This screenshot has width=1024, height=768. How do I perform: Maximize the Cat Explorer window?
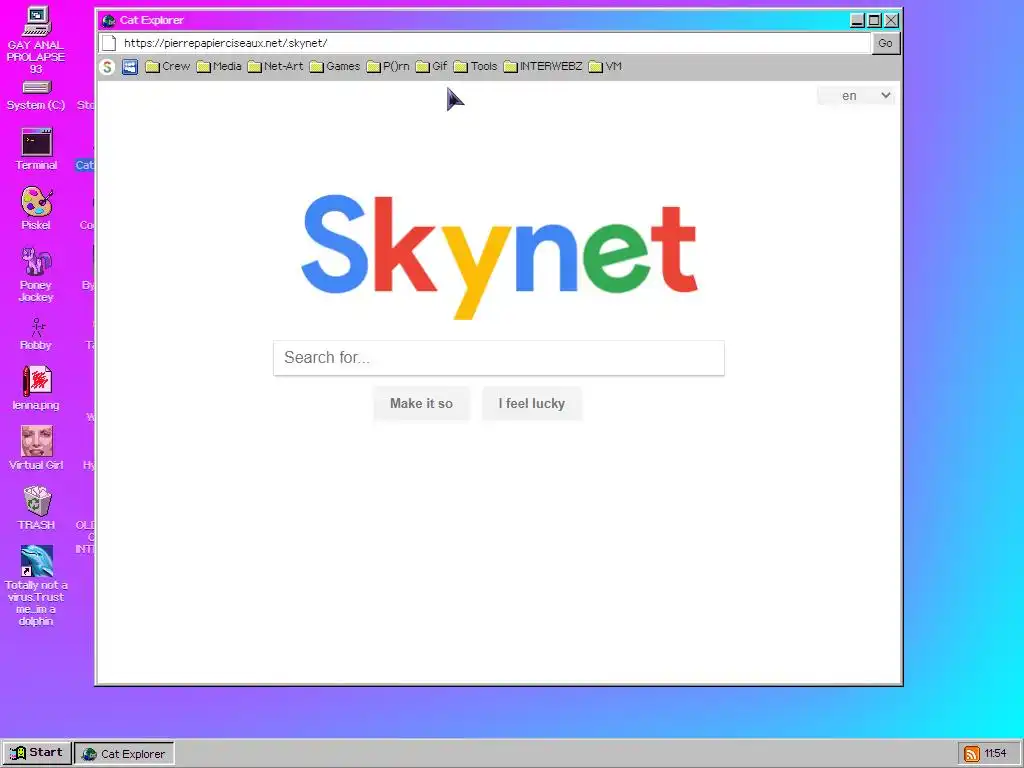click(x=874, y=20)
